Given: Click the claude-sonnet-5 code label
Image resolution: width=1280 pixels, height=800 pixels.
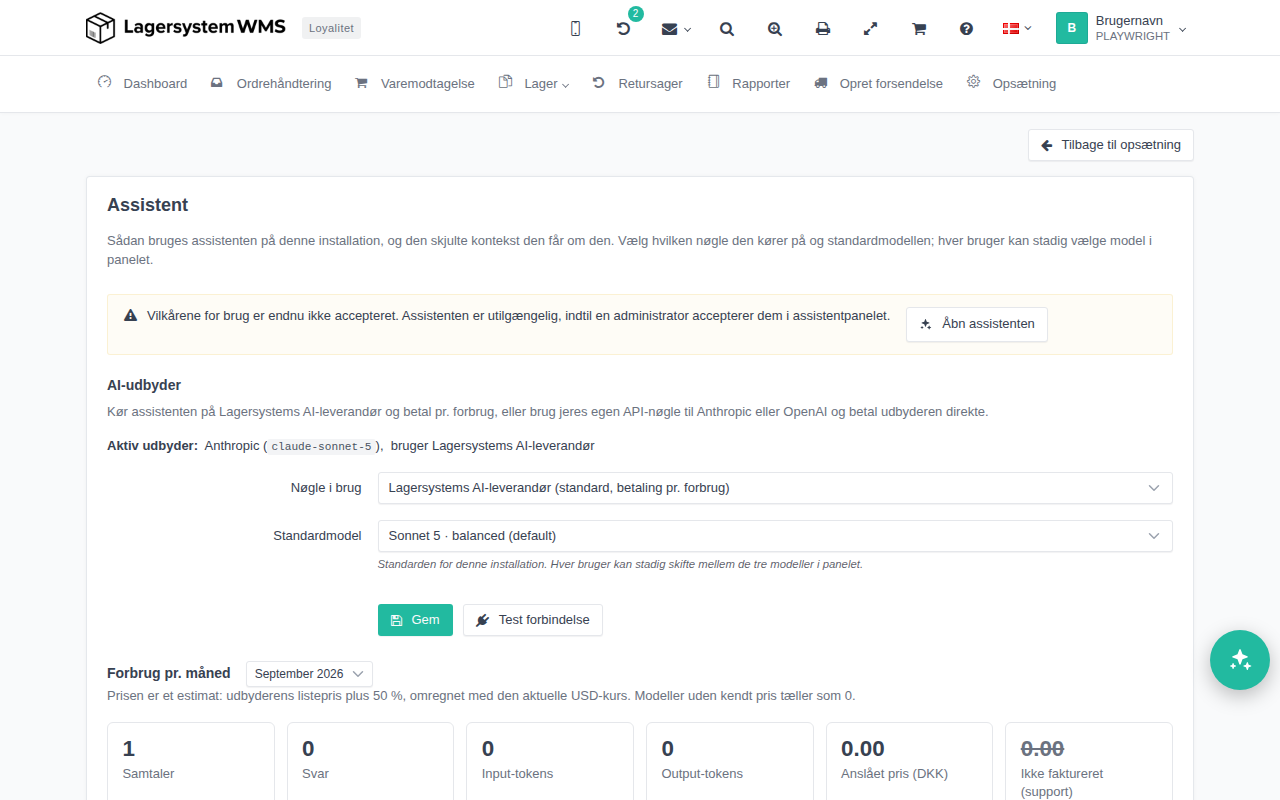Looking at the screenshot, I should tap(321, 446).
